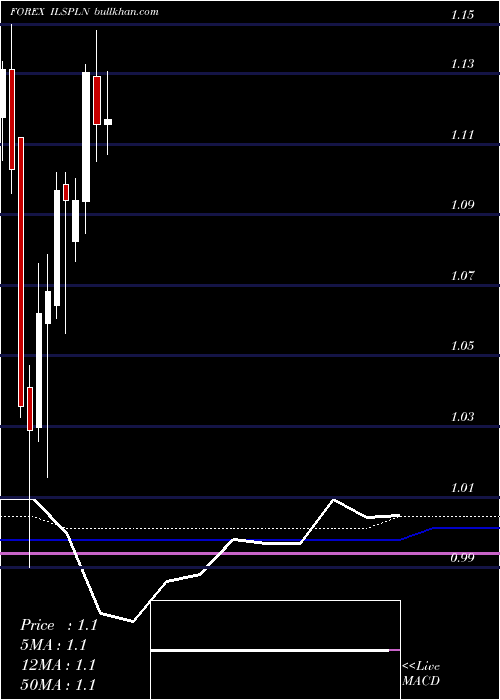Click the tall white candlestick reaching 1.13
Image resolution: width=500 pixels, height=700 pixels.
(86, 137)
